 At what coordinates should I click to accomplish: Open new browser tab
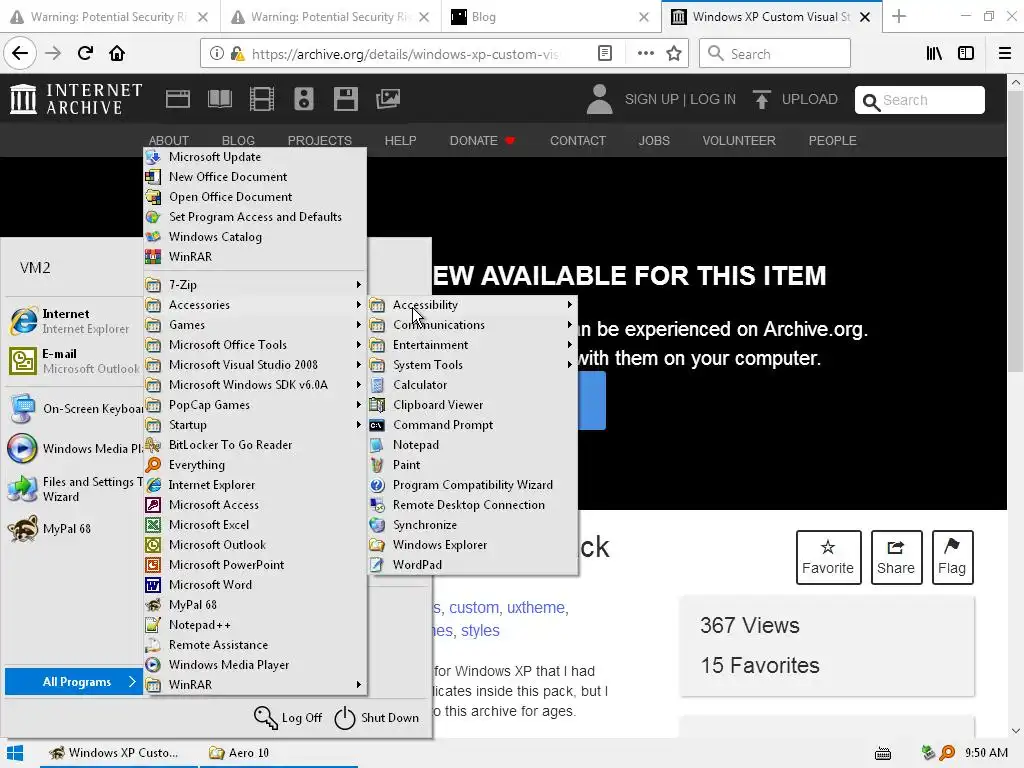[899, 16]
